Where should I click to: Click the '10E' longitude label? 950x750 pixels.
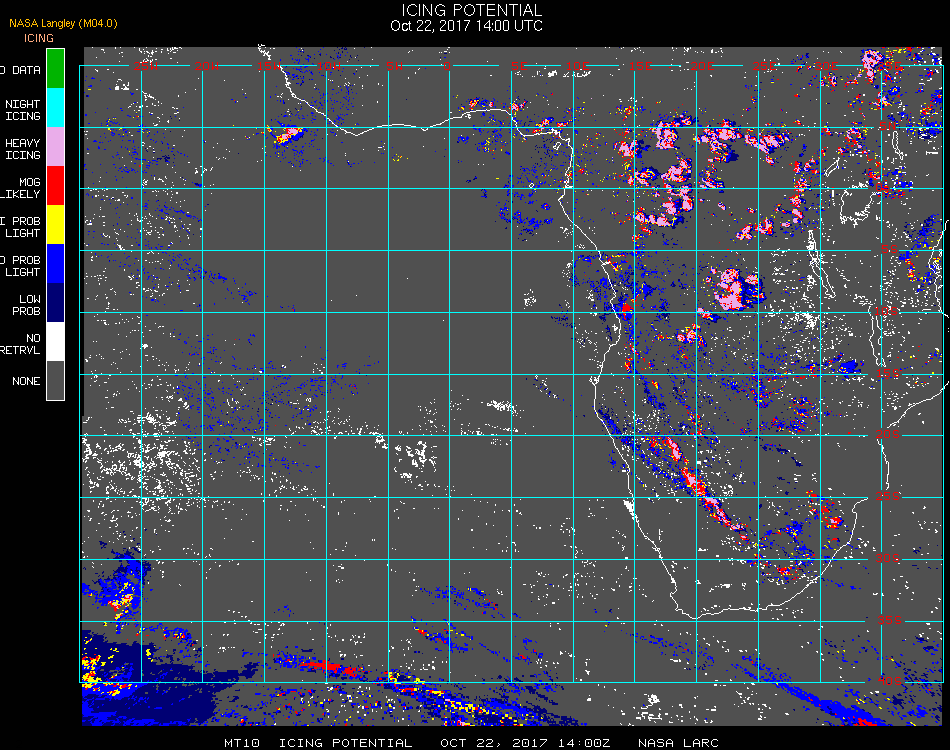[x=577, y=66]
